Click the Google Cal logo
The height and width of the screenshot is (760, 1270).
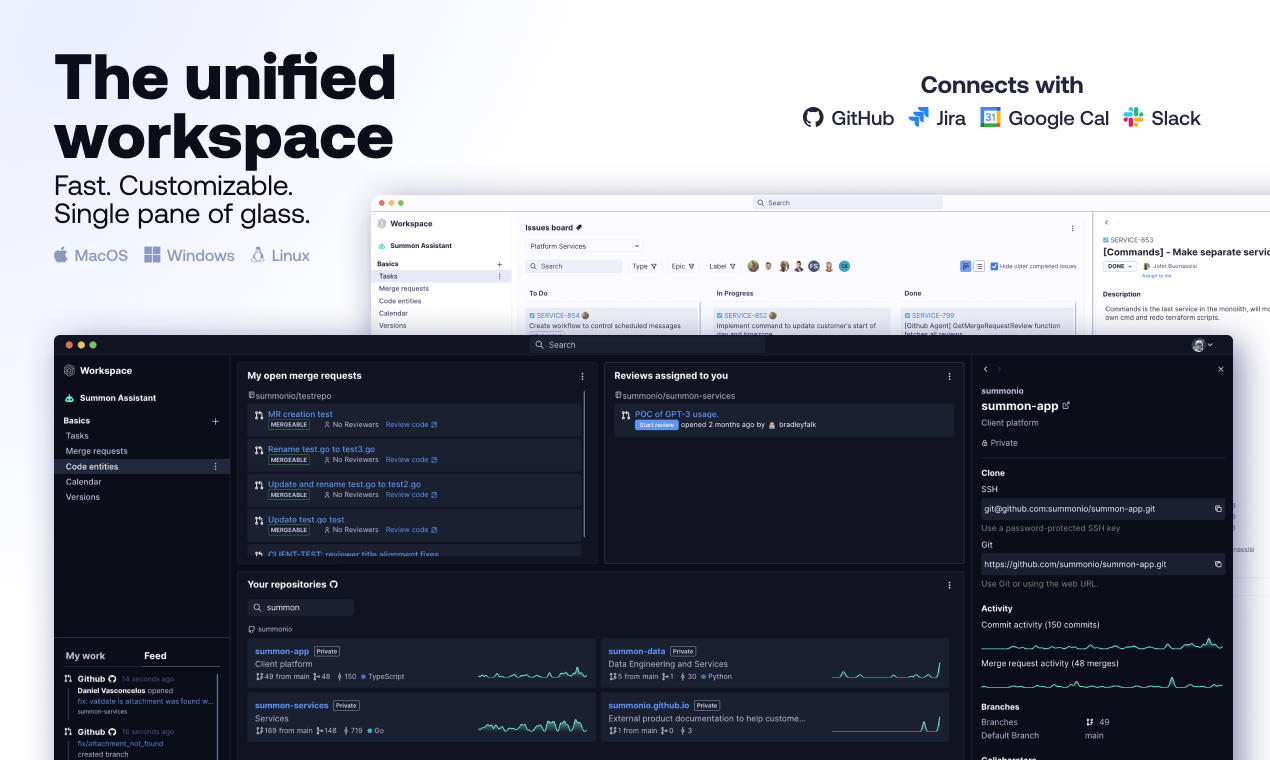pos(990,118)
